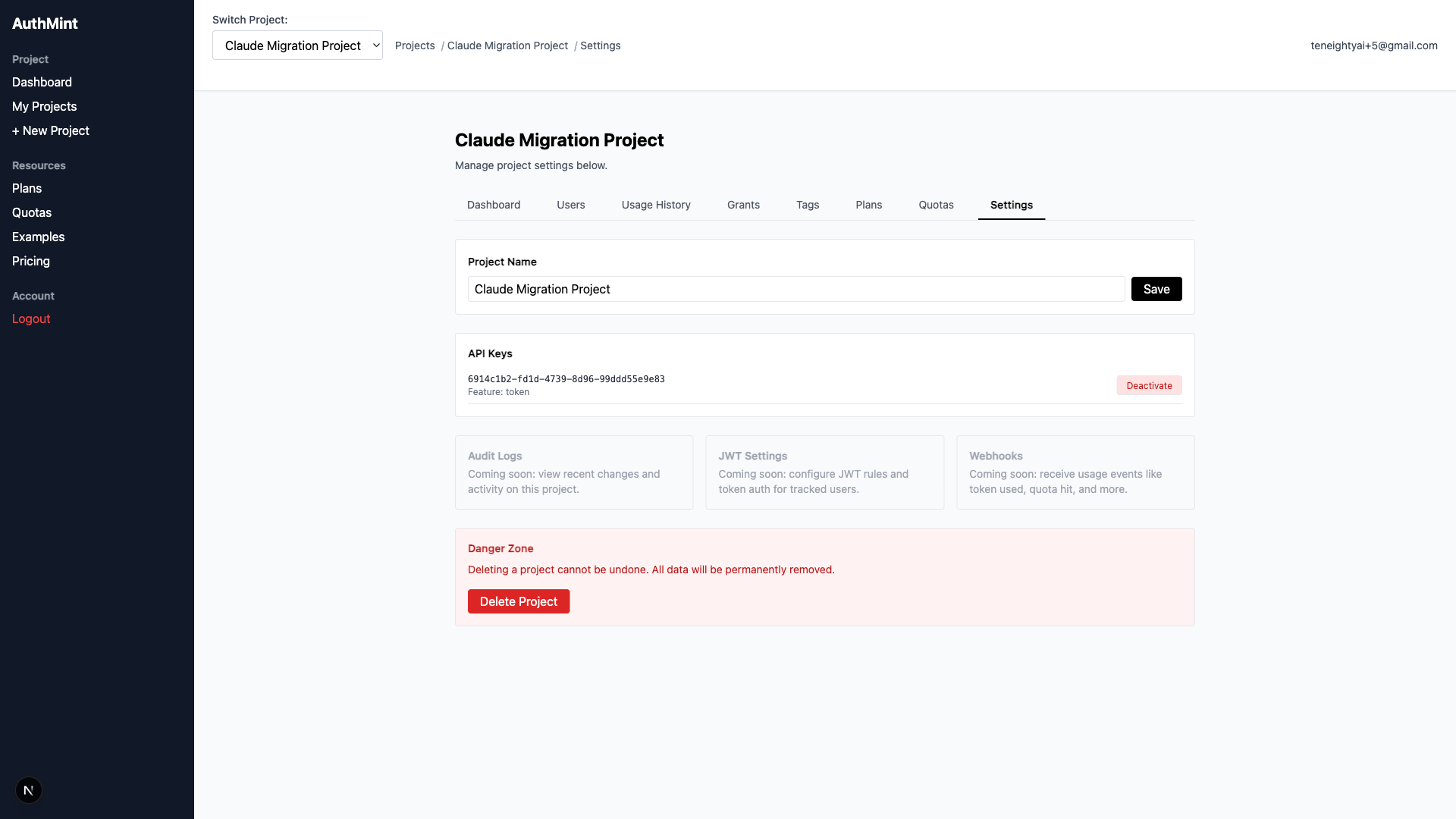Click the JWT Settings card
This screenshot has width=1456, height=819.
[x=825, y=472]
